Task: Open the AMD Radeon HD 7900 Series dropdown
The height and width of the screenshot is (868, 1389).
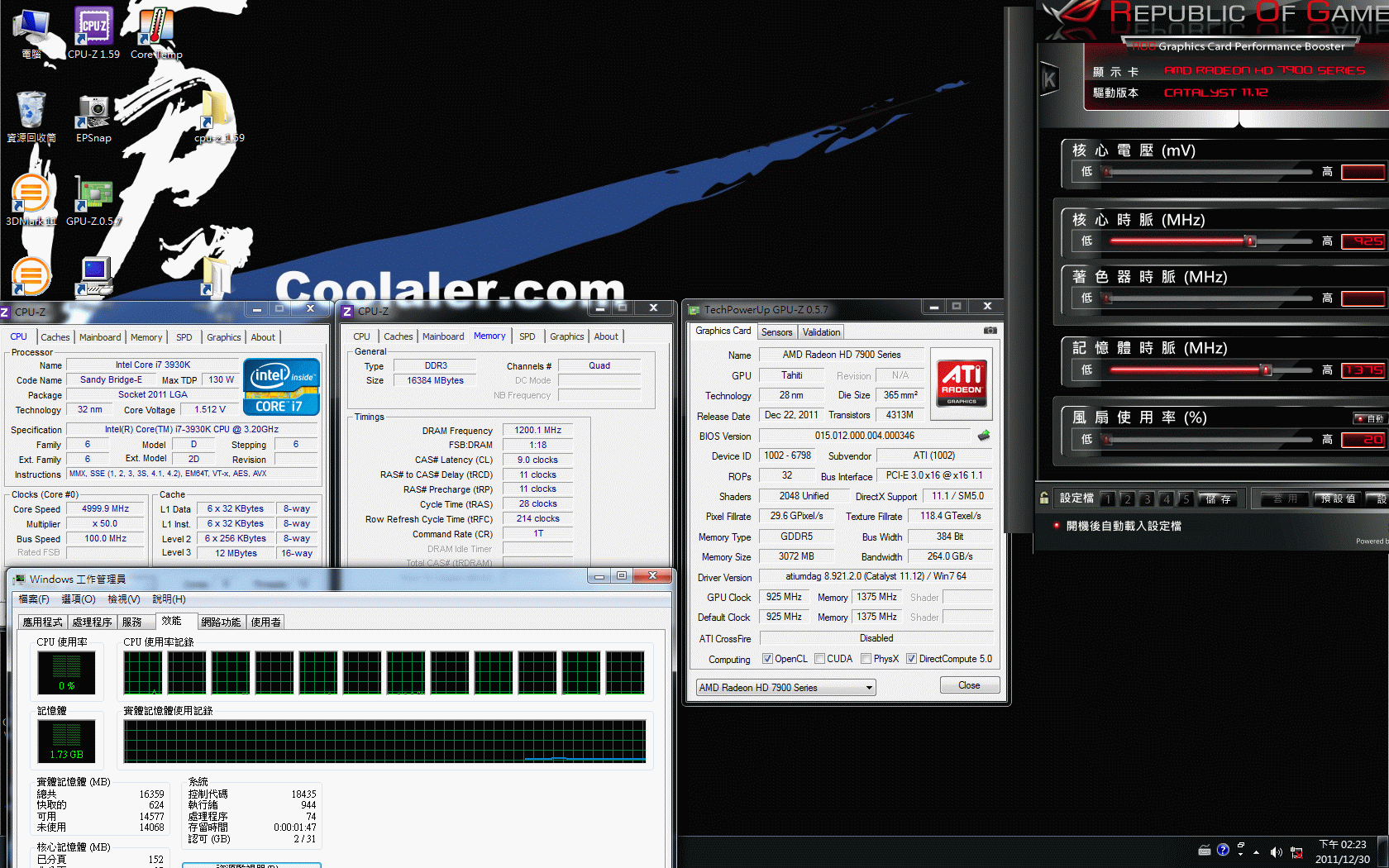Action: click(785, 687)
